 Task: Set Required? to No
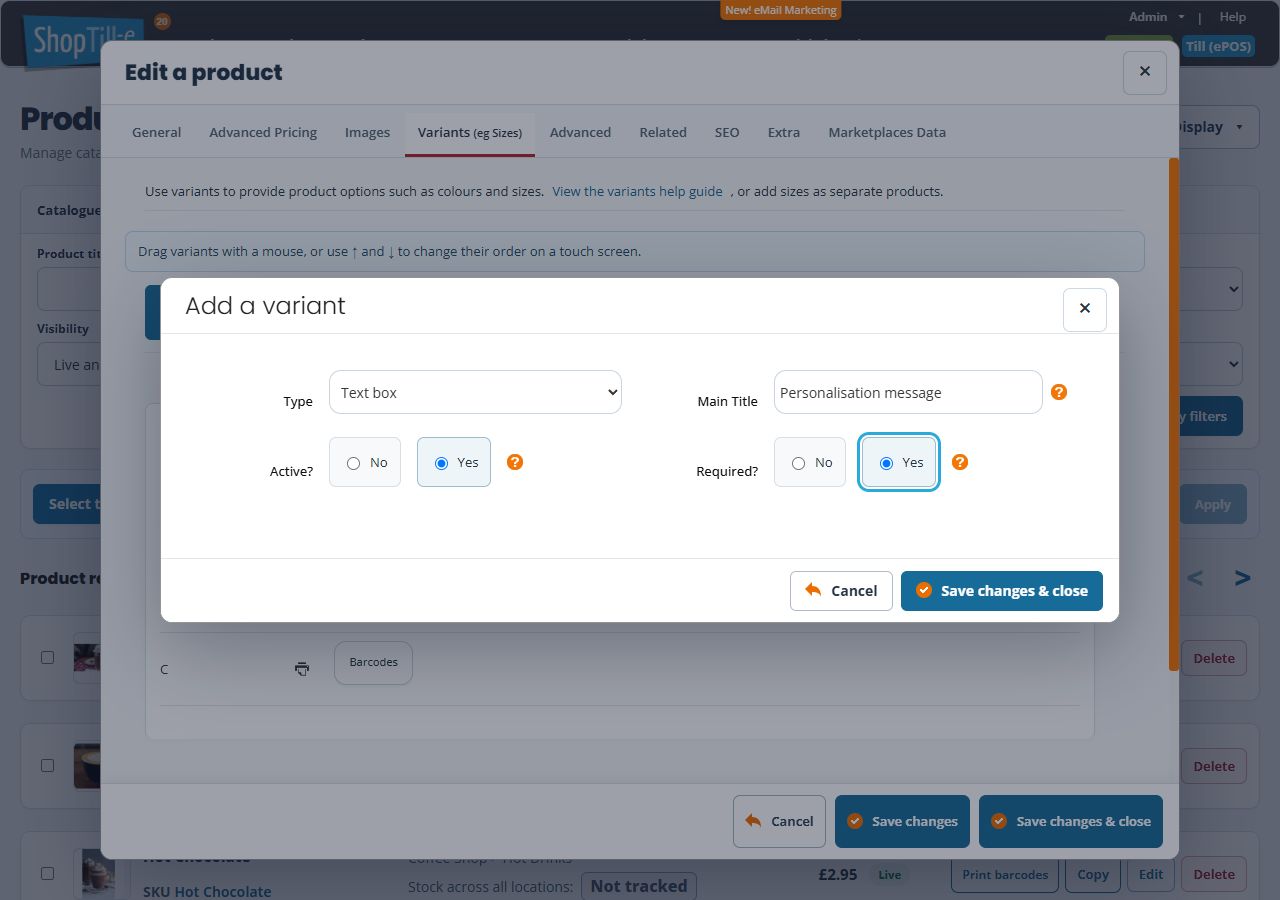click(x=810, y=462)
